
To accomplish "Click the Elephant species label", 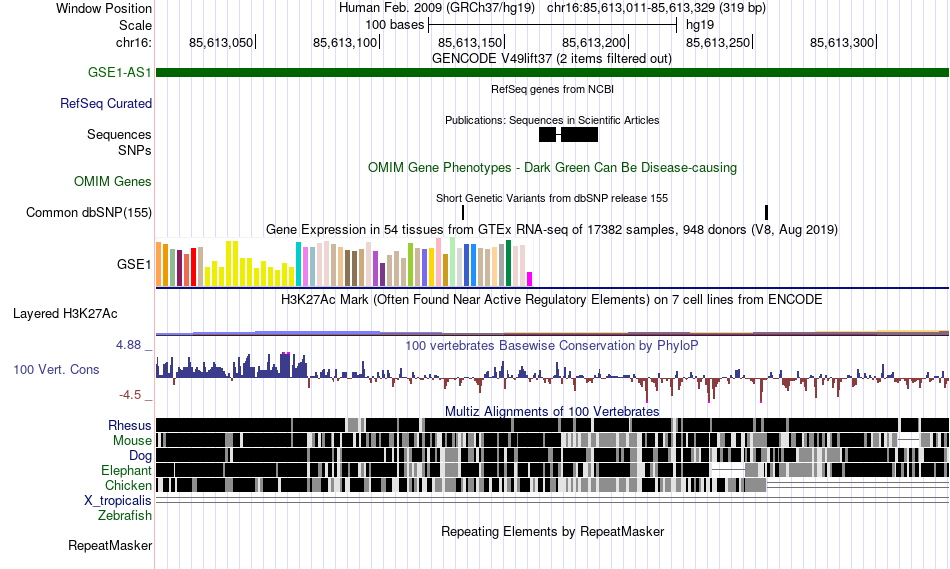I will point(127,470).
